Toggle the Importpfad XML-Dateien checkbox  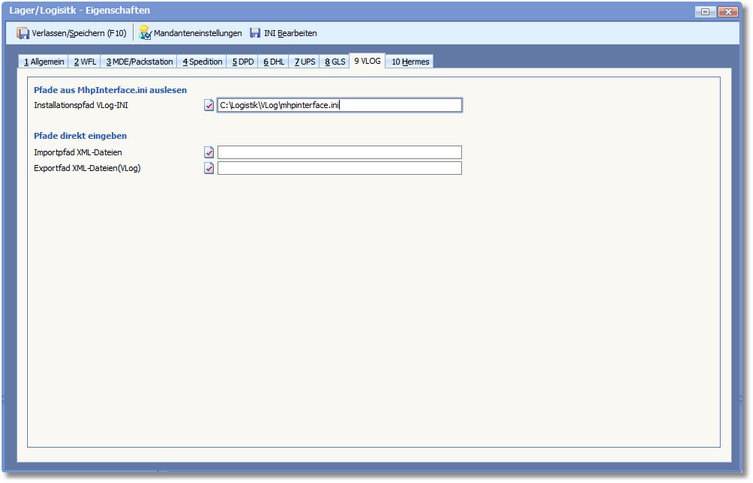pos(209,153)
